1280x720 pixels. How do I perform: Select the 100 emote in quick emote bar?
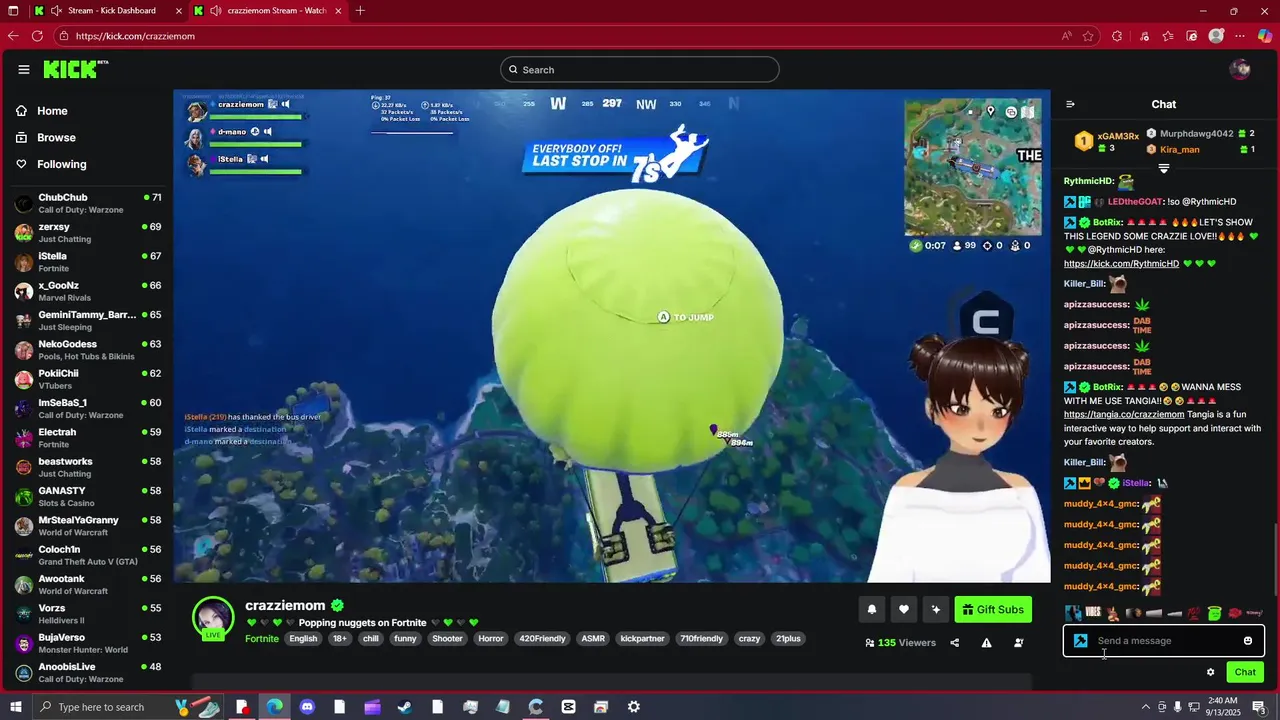click(x=1194, y=612)
